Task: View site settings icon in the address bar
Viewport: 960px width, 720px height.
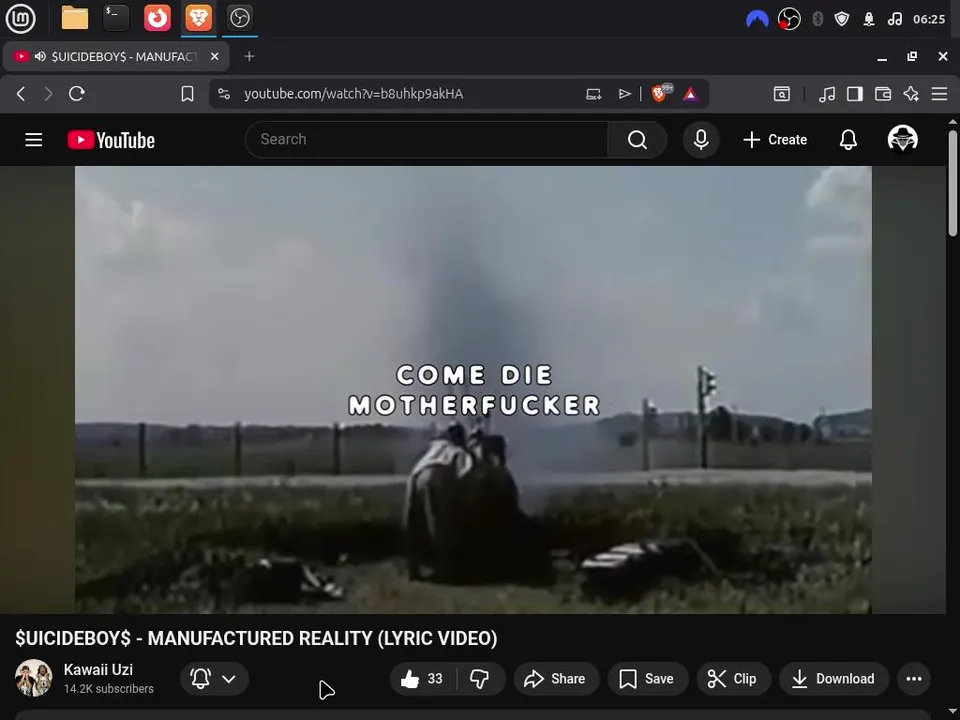Action: (224, 94)
